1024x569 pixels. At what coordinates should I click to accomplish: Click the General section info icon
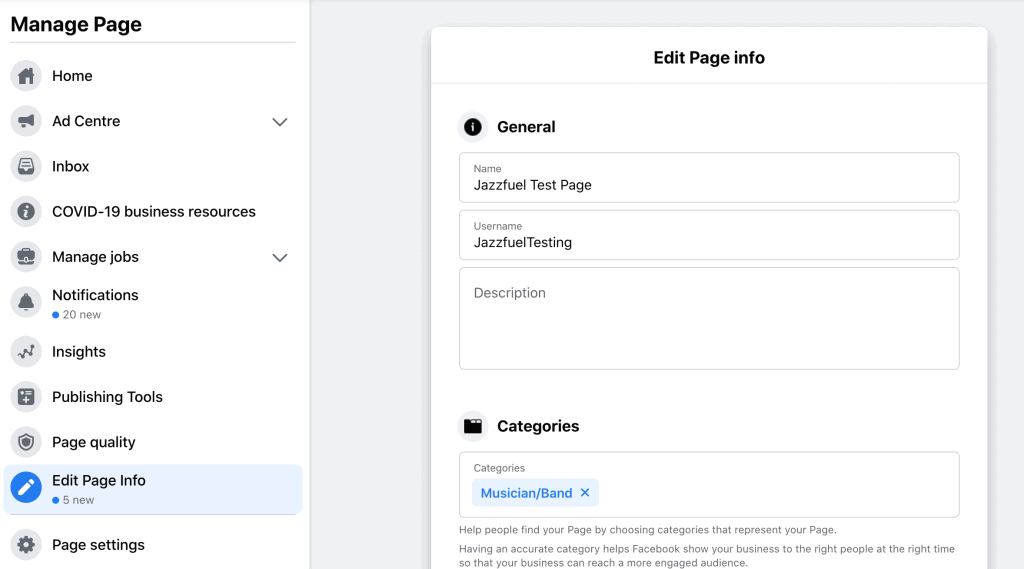click(x=473, y=127)
